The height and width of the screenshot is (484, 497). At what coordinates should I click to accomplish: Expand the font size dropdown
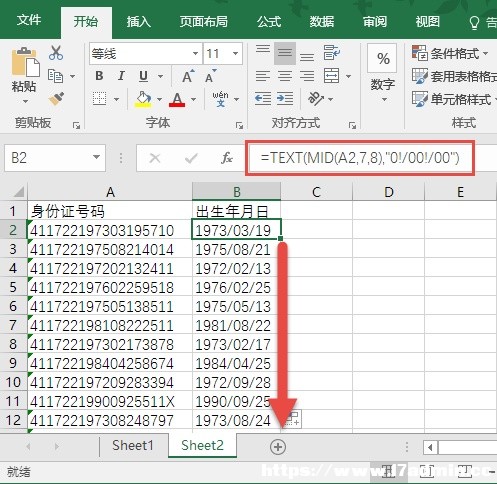tap(235, 53)
